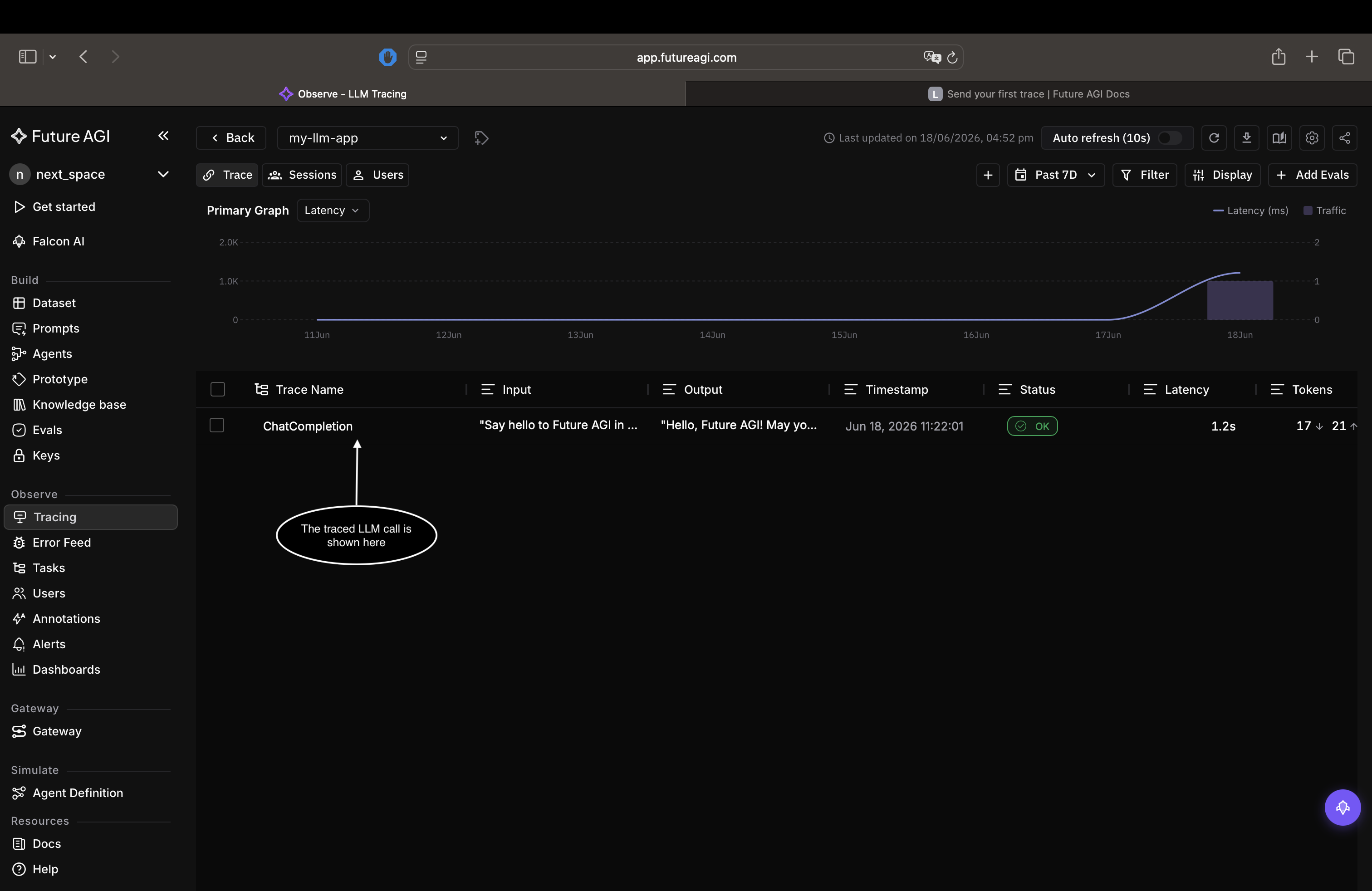Open Falcon AI in the sidebar
This screenshot has height=891, width=1372.
click(x=90, y=241)
